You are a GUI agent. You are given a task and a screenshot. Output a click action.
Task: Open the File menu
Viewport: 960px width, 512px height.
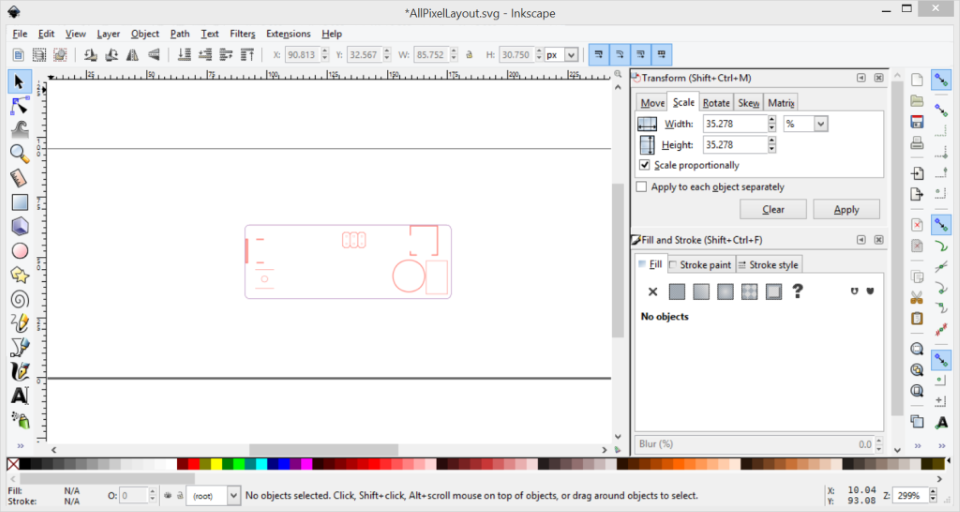coord(20,34)
